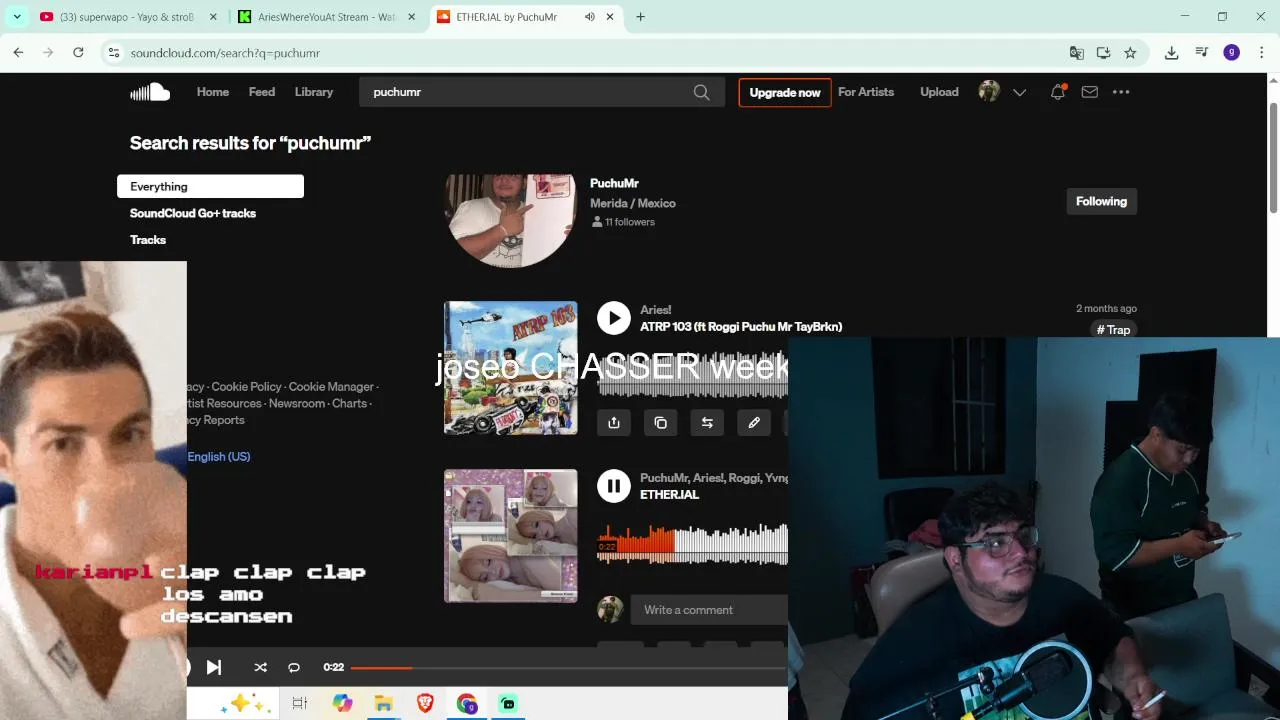Image resolution: width=1280 pixels, height=720 pixels.
Task: Click the search magnifier icon
Action: point(701,92)
